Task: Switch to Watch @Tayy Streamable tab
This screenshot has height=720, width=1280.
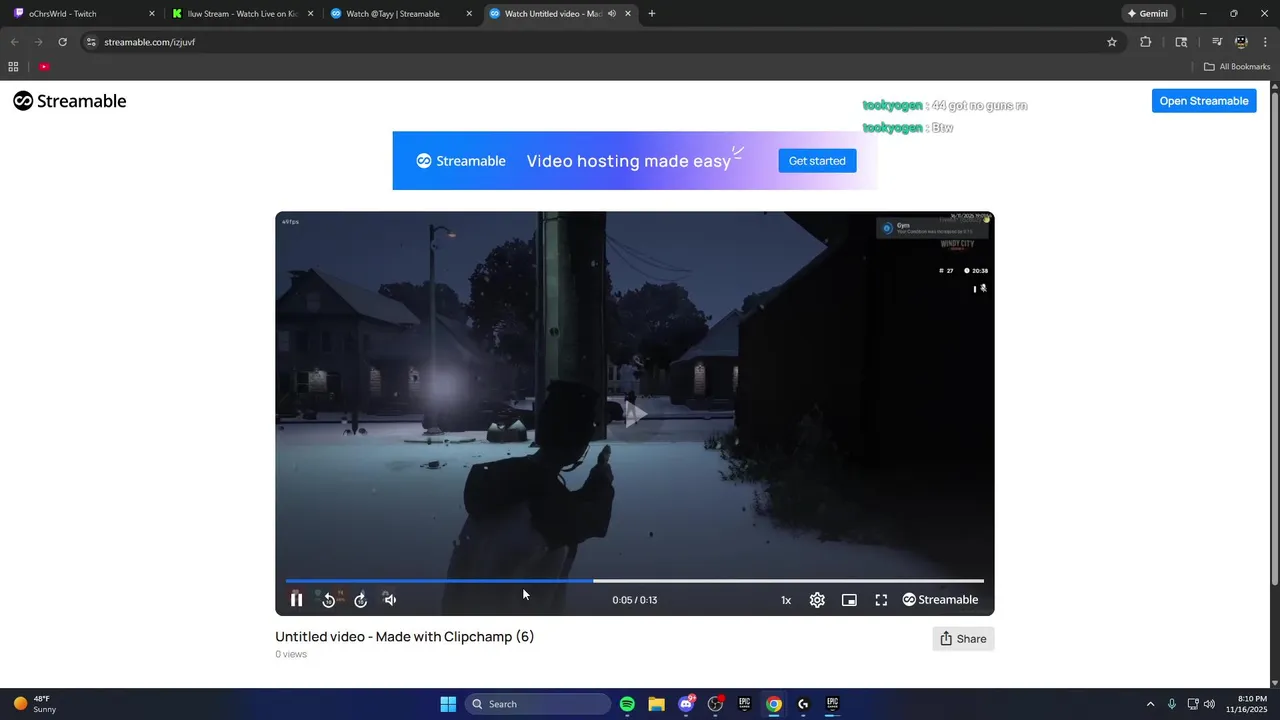Action: pos(400,14)
